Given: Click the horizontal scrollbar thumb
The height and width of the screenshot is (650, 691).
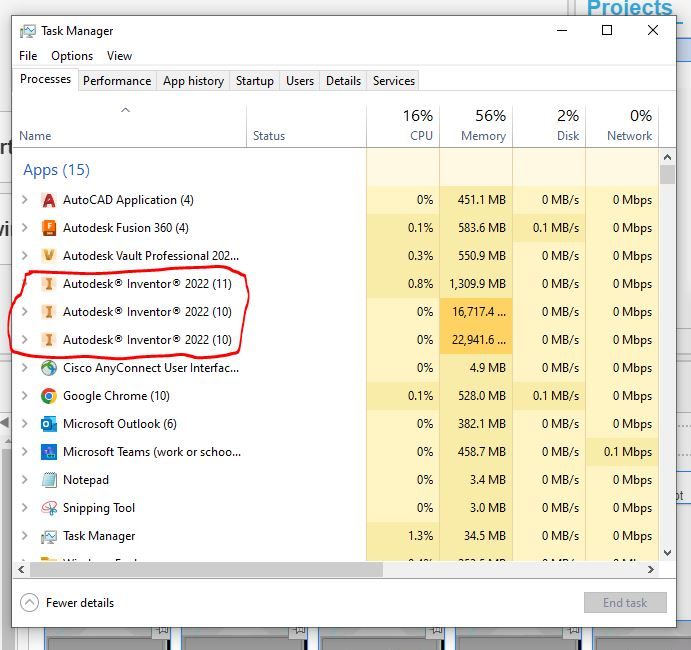Looking at the screenshot, I should (x=206, y=569).
